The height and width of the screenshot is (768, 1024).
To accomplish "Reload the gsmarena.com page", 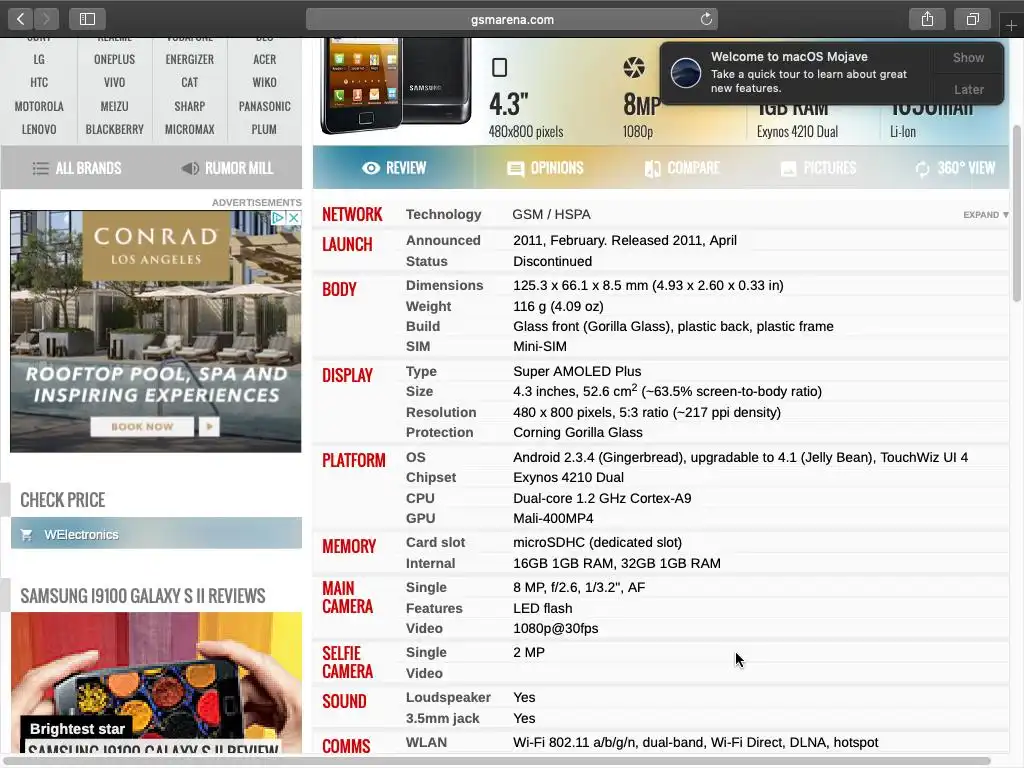I will click(x=706, y=19).
